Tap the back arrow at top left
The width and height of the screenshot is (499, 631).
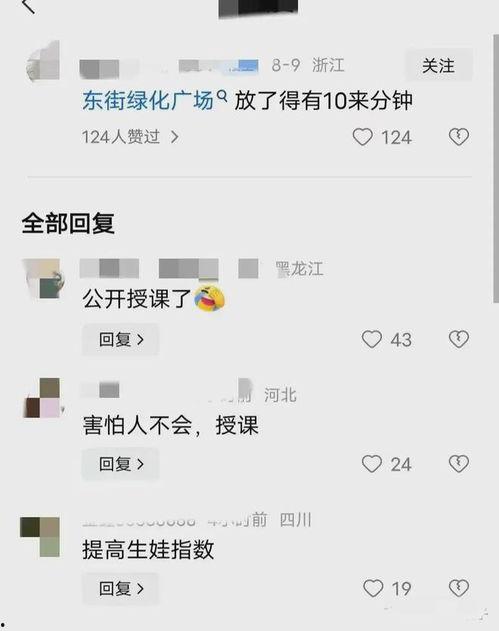click(29, 6)
